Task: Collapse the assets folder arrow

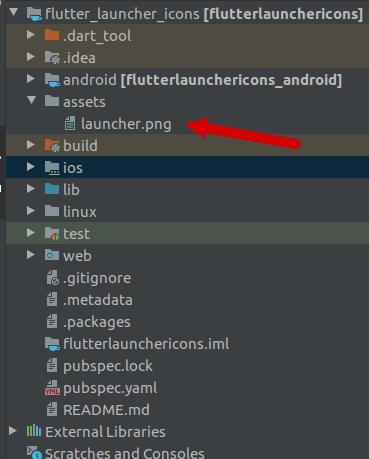Action: [31, 100]
